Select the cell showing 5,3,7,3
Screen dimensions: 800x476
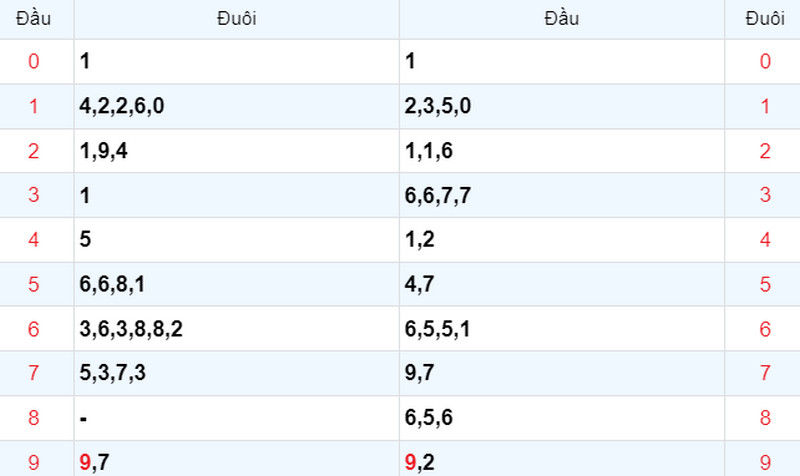coord(237,373)
